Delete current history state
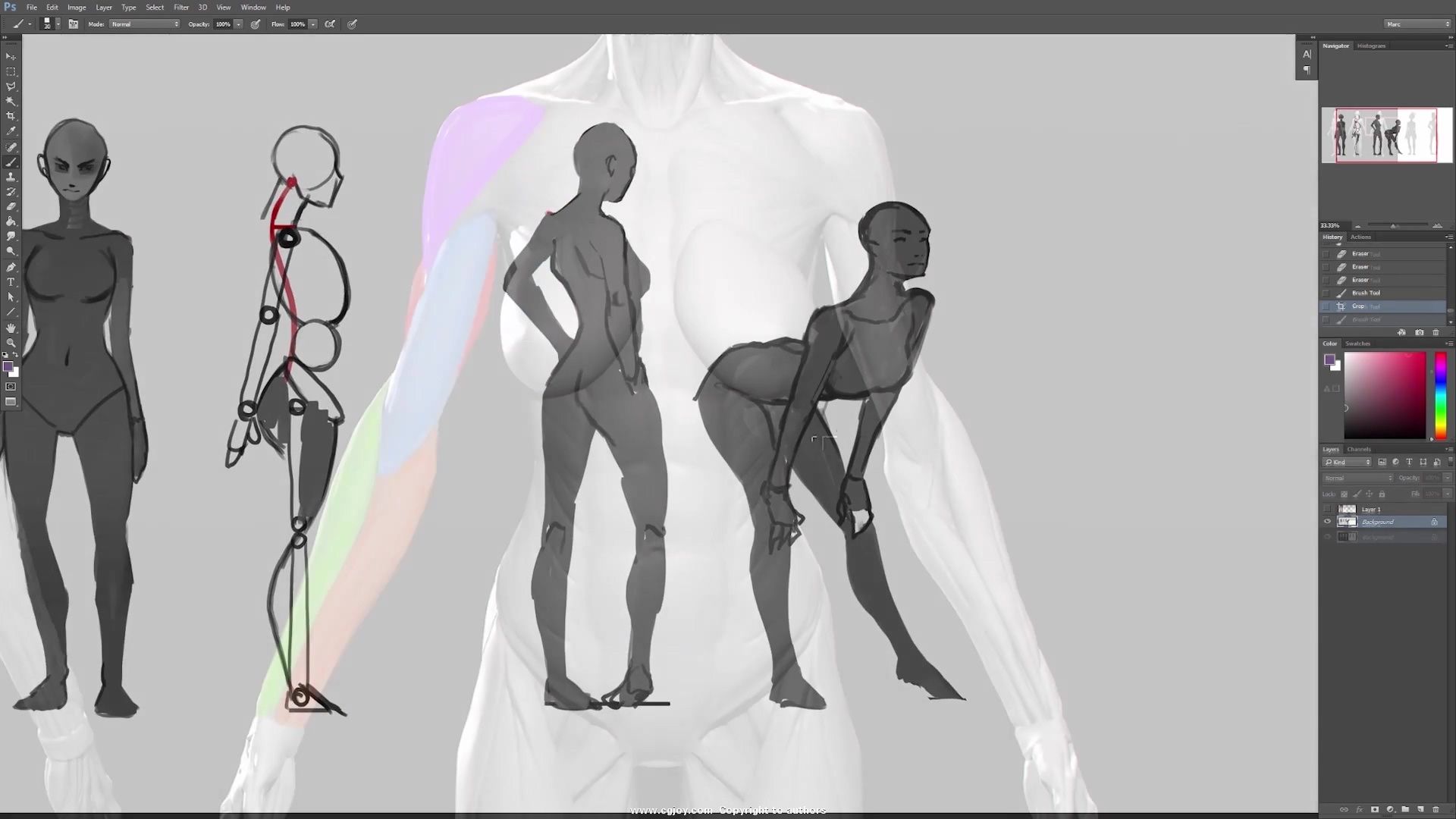 tap(1436, 333)
